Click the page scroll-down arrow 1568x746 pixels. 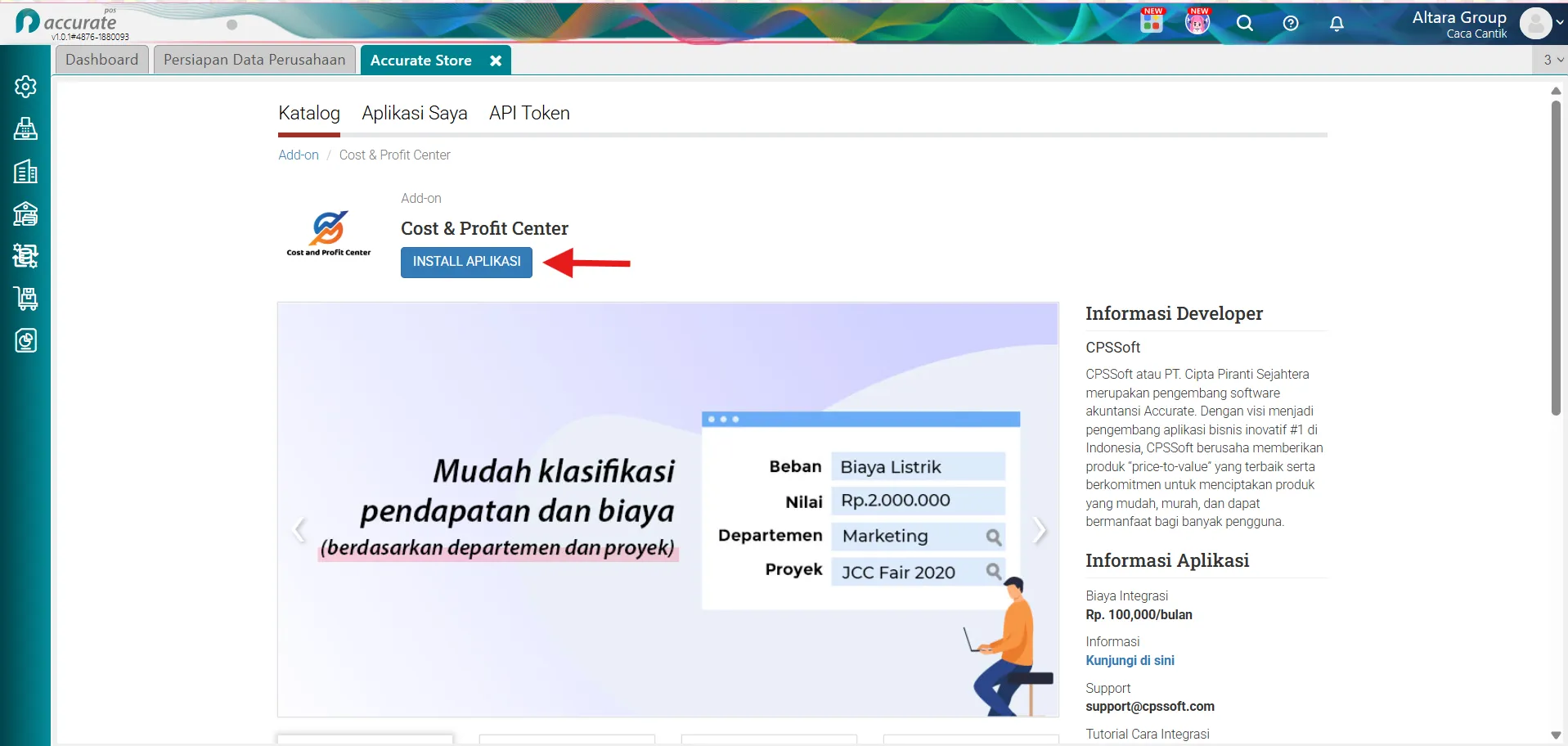pyautogui.click(x=1556, y=735)
